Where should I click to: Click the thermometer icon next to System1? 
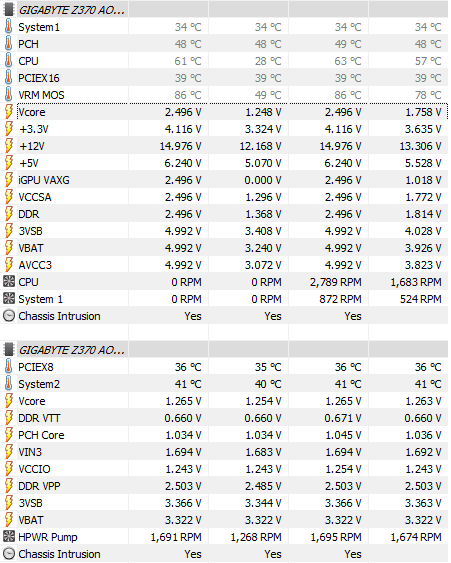pyautogui.click(x=9, y=27)
